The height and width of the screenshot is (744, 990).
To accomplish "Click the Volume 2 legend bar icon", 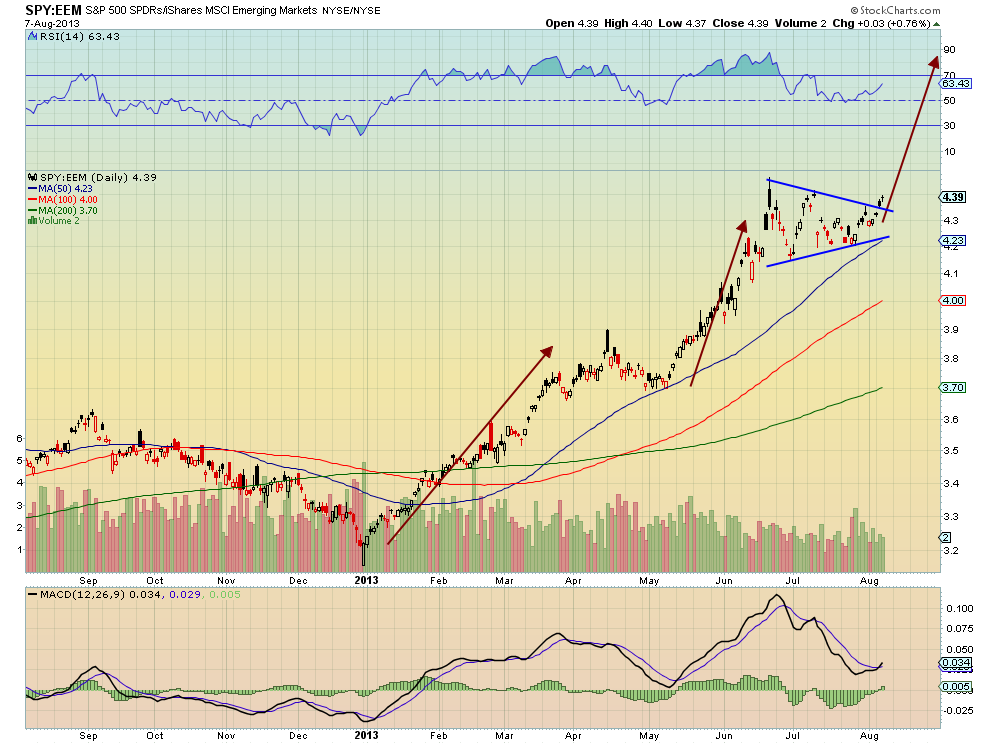I will click(x=32, y=221).
